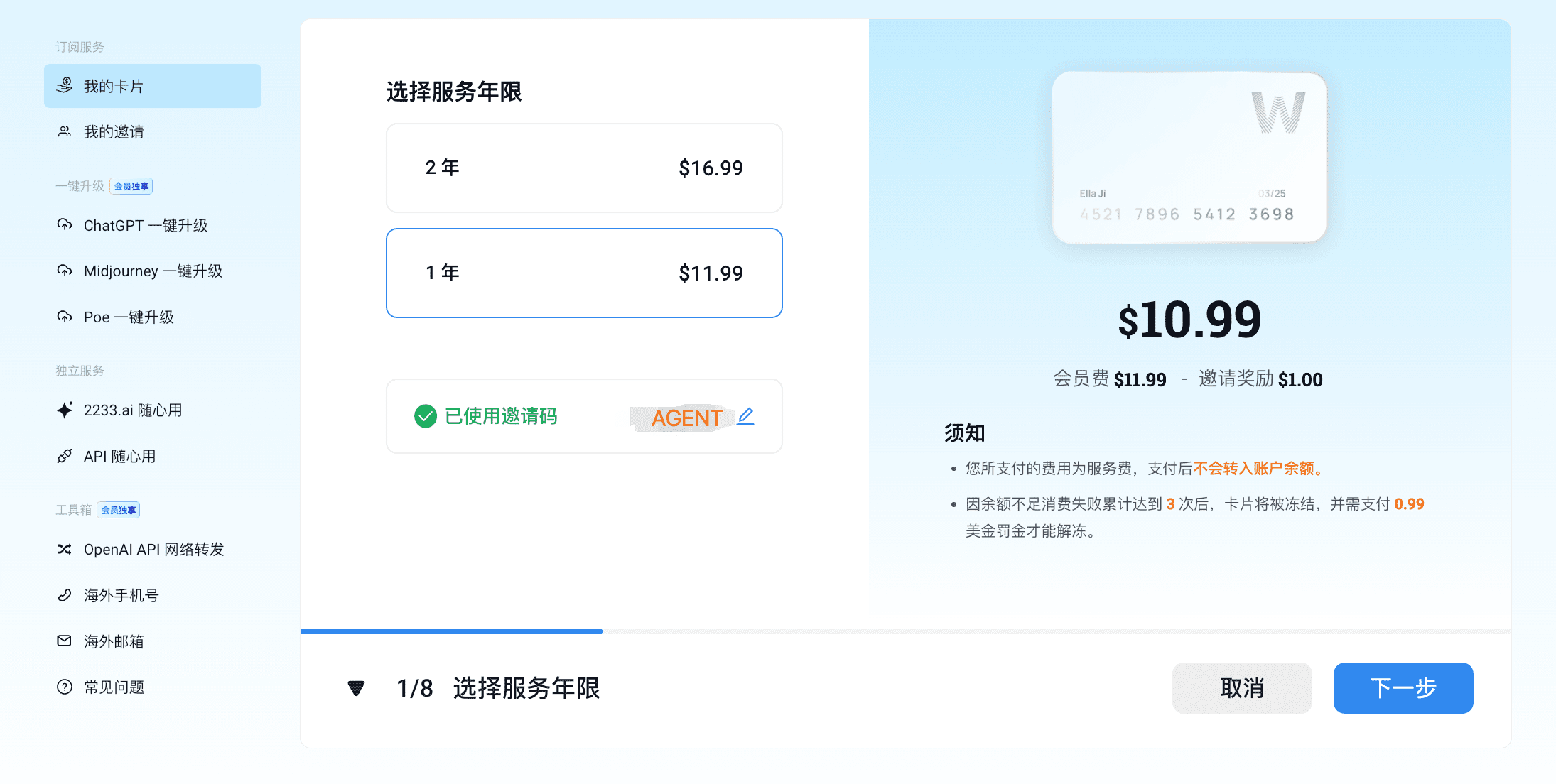Open 我的卡片 in sidebar
This screenshot has width=1556, height=784.
153,86
